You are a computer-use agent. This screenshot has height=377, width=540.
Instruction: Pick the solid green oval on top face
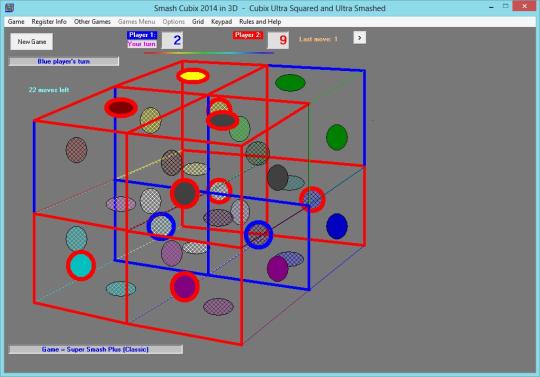click(290, 83)
